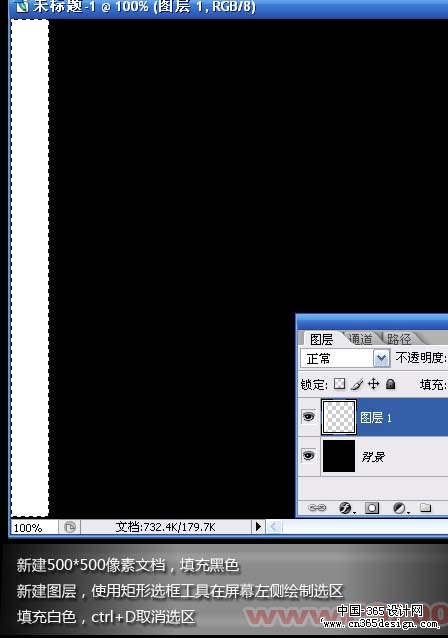Lock image pixels brush icon
Viewport: 448px width, 638px height.
pos(357,384)
